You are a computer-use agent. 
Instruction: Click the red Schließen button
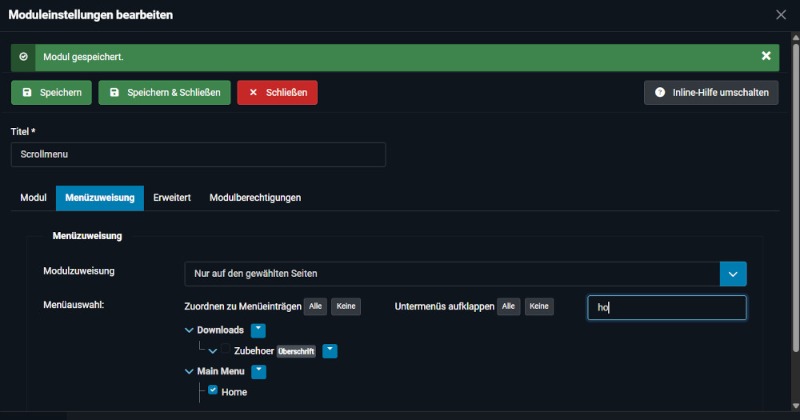(x=277, y=92)
